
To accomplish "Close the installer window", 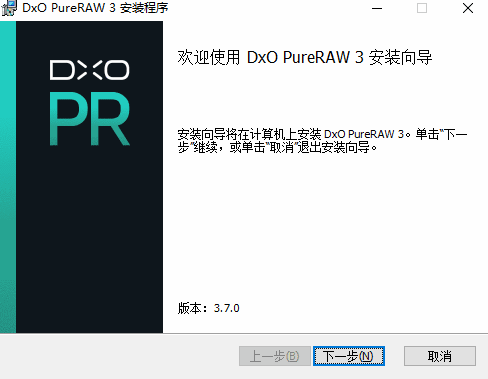I will (468, 8).
